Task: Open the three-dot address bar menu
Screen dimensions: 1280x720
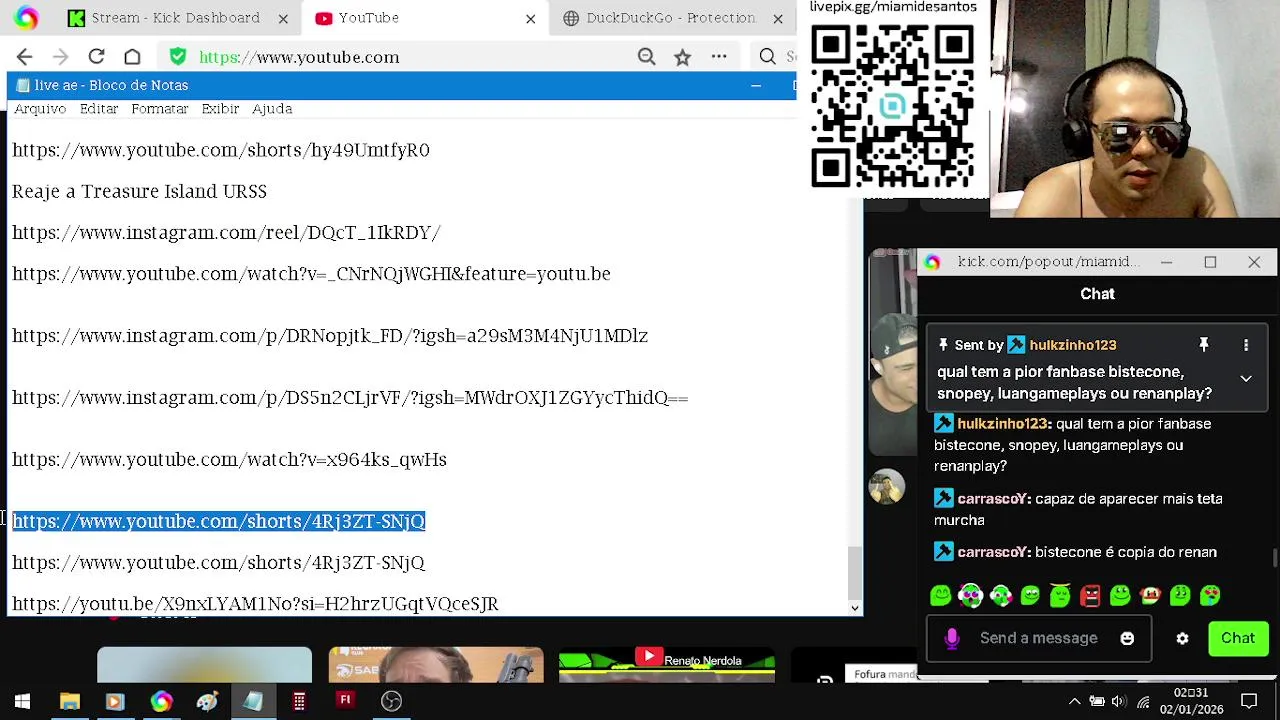Action: coord(719,57)
